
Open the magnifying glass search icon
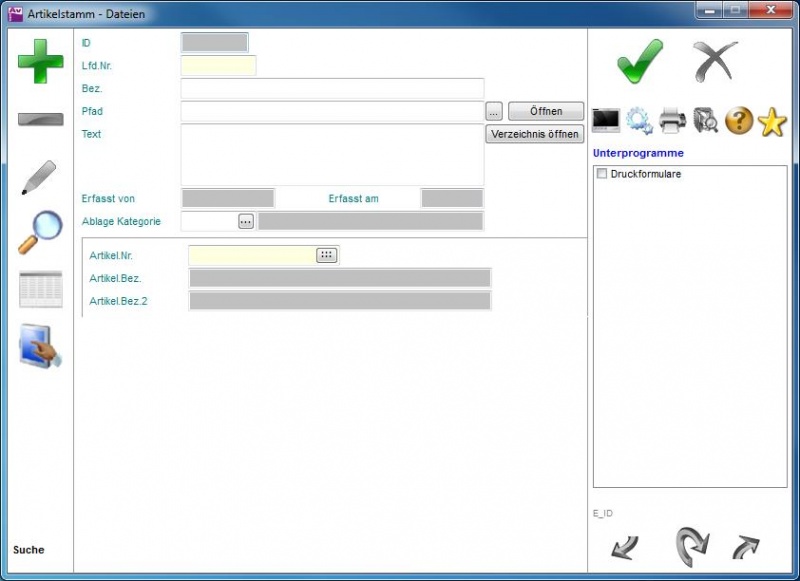pyautogui.click(x=40, y=233)
